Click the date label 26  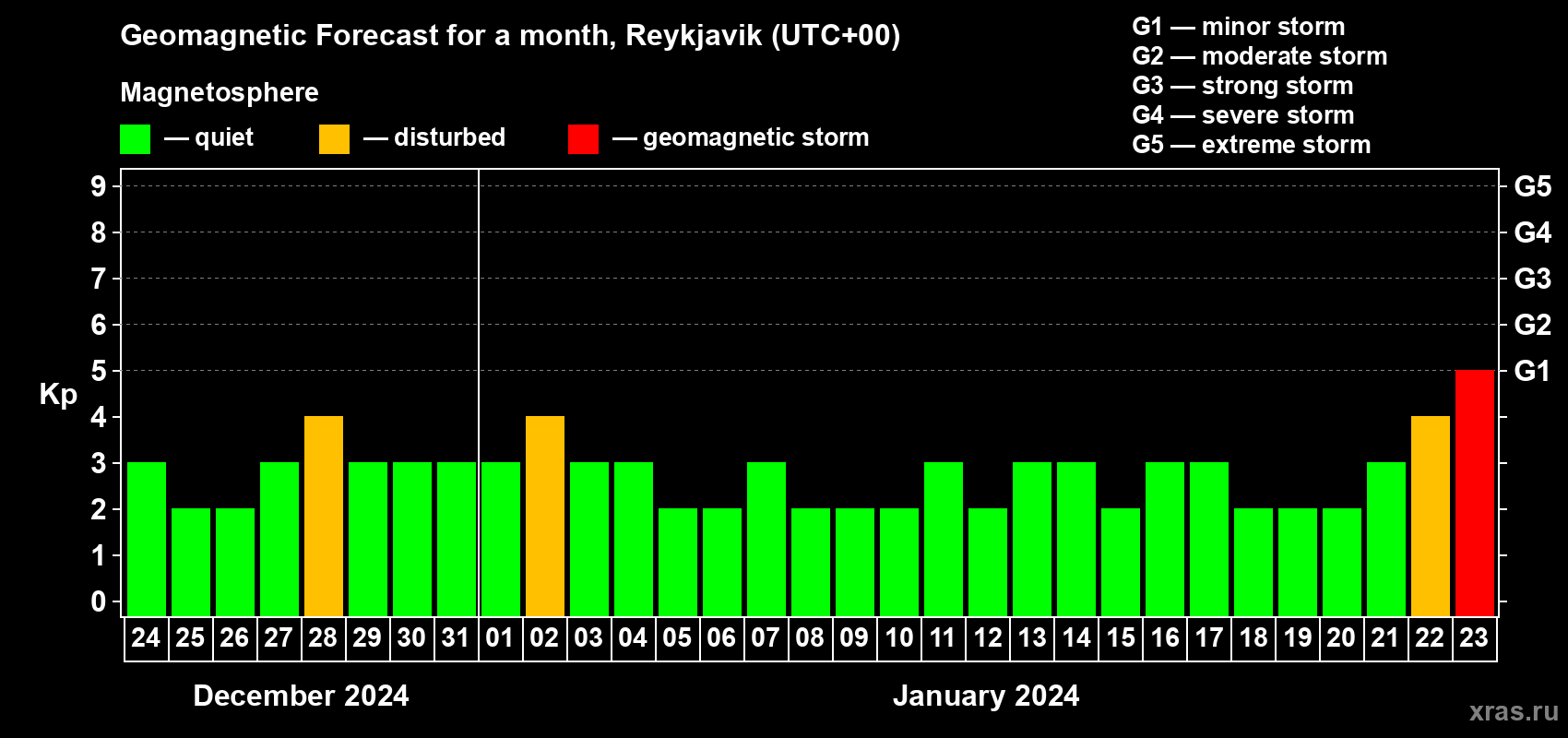click(234, 638)
